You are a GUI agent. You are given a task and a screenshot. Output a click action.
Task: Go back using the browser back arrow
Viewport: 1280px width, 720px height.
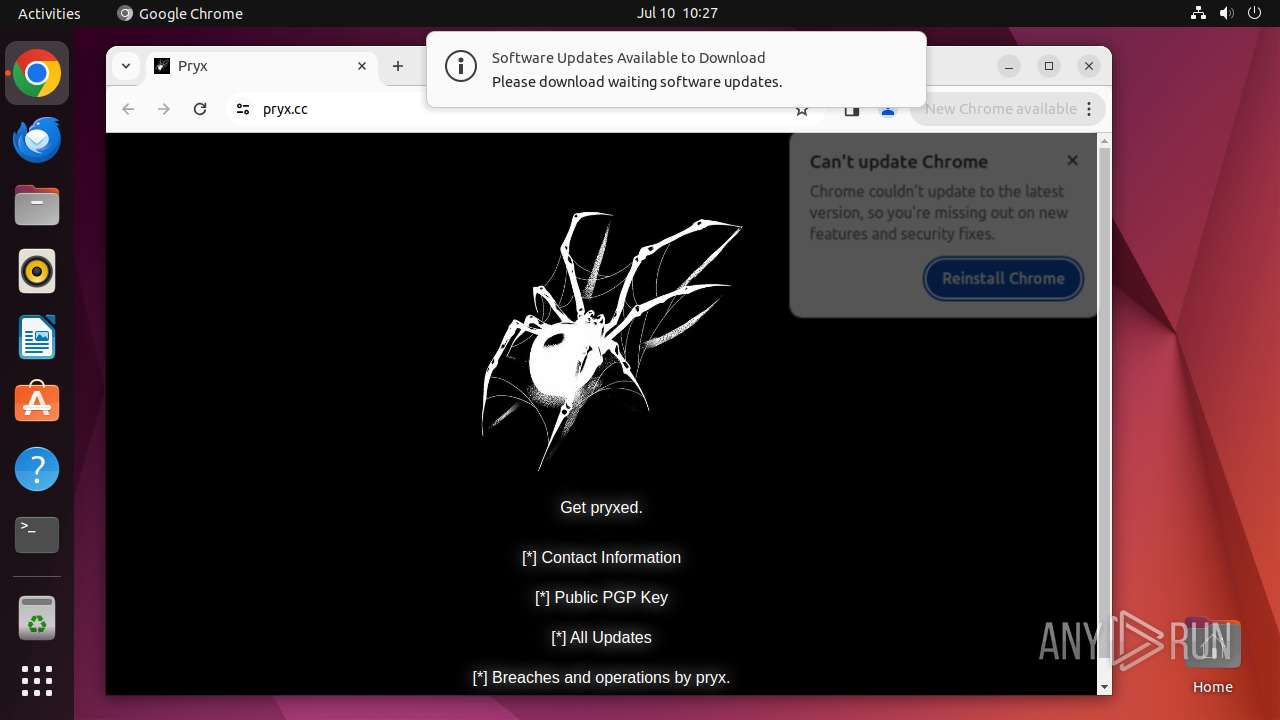click(128, 109)
